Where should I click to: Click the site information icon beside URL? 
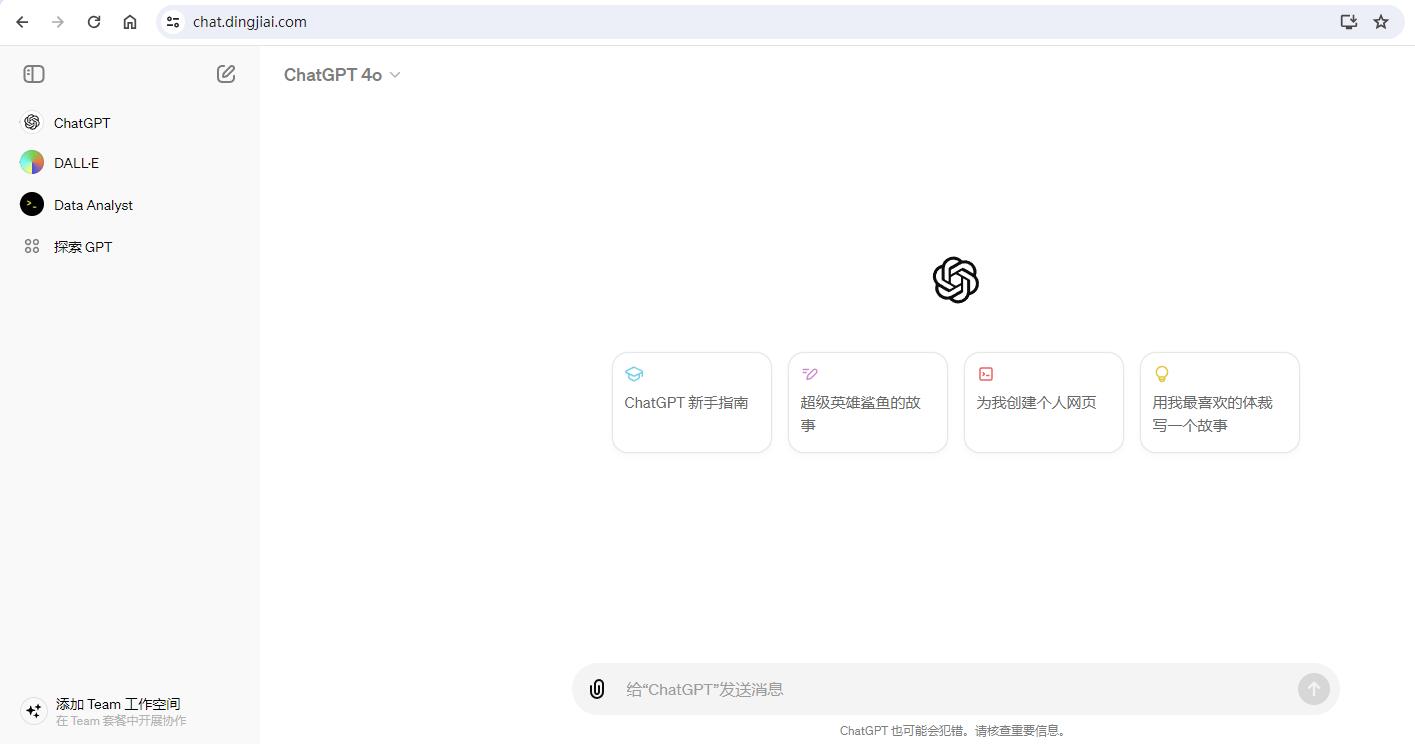(173, 22)
